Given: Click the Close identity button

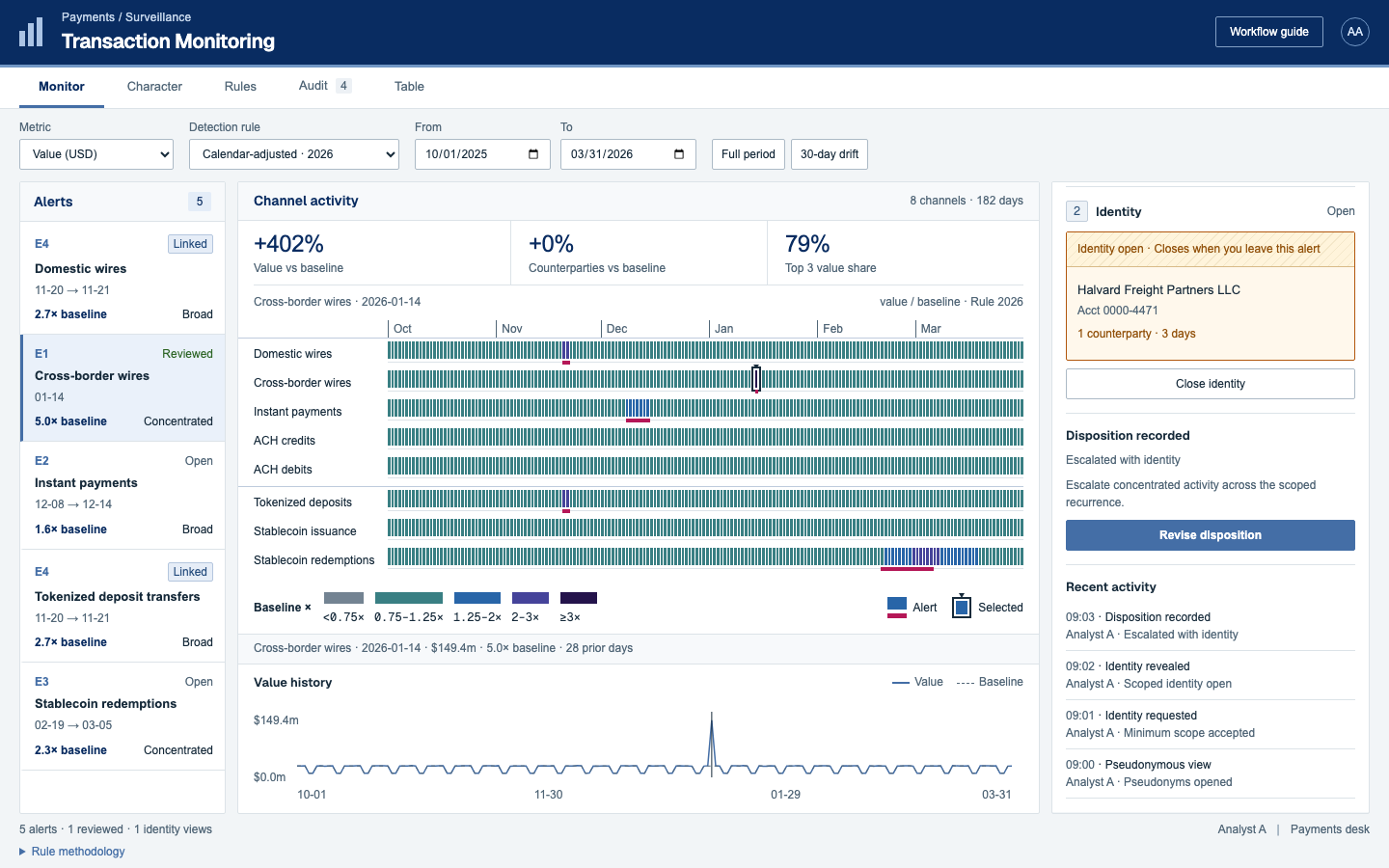Looking at the screenshot, I should tap(1211, 384).
